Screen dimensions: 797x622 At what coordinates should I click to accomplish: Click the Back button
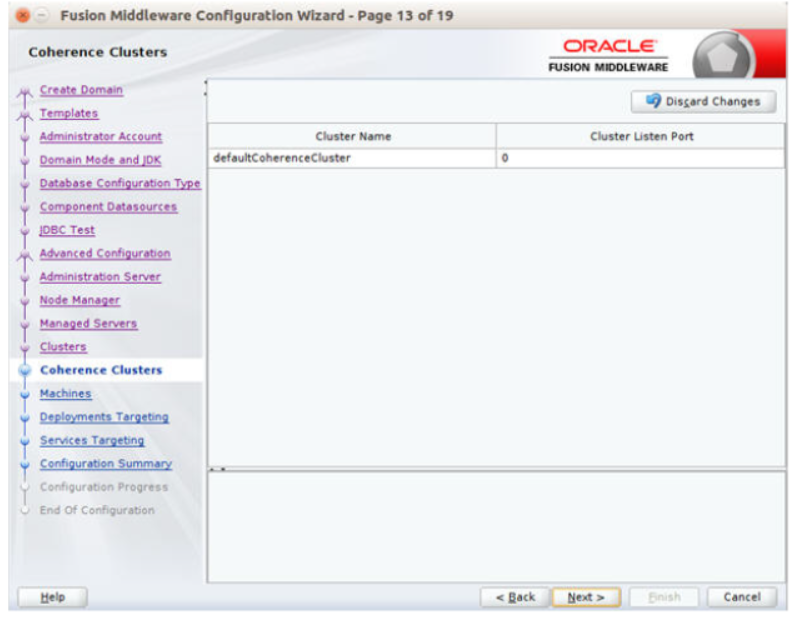tap(515, 597)
